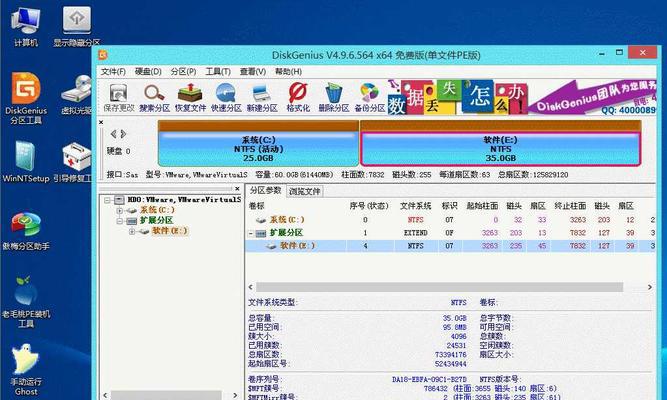Viewport: 667px width, 400px height.
Task: Click the 终止柱面 column header
Action: click(570, 206)
